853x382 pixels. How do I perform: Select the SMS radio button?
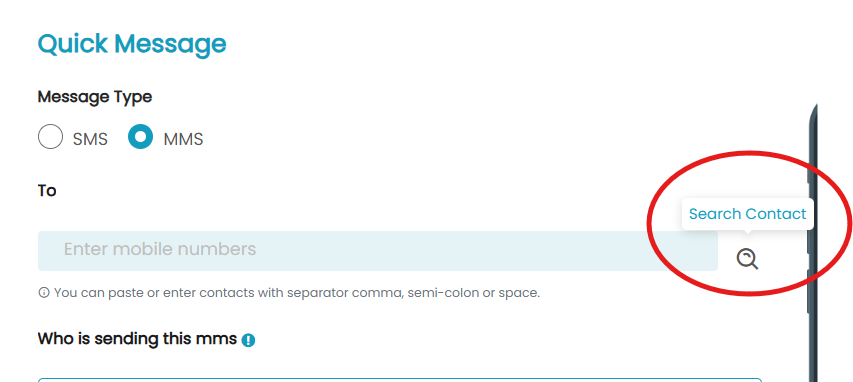tap(50, 137)
